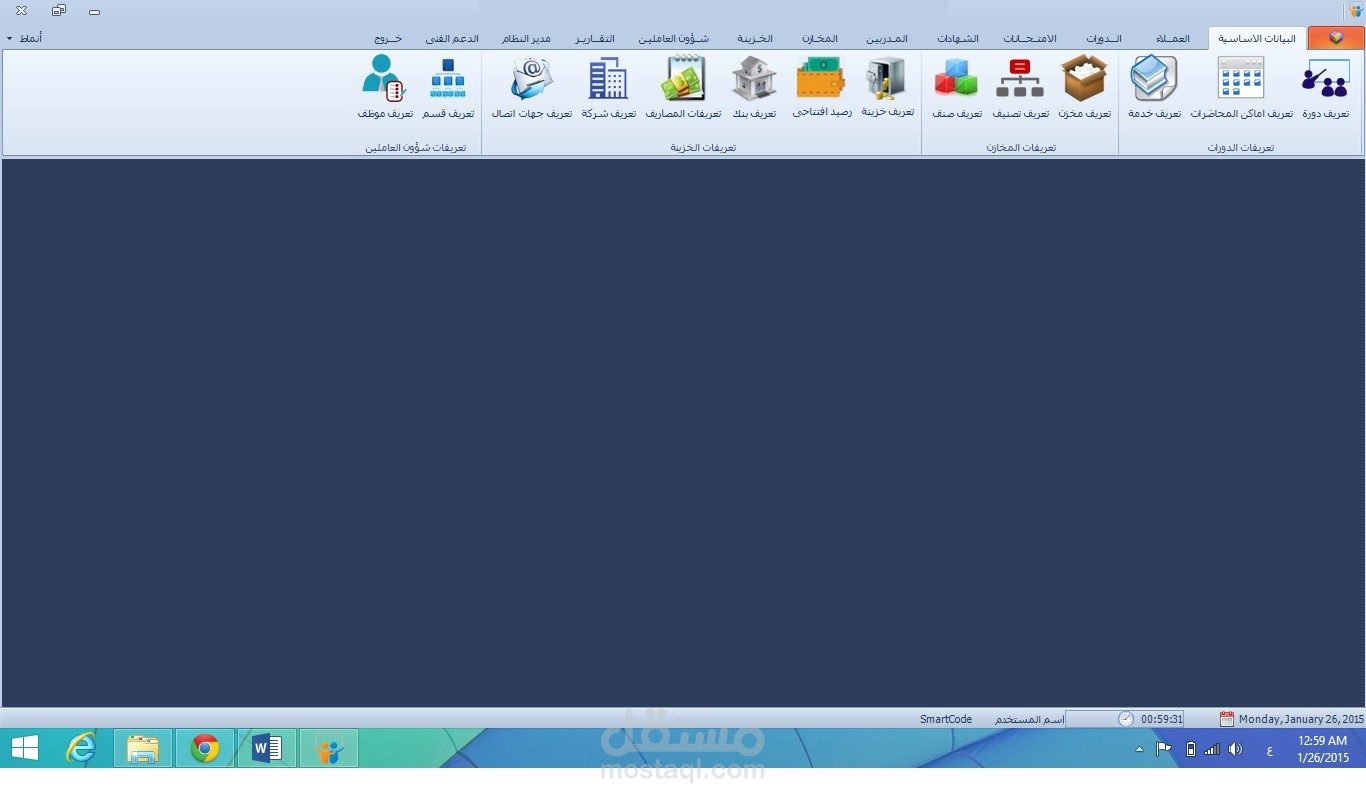Click SmartCode text in status bar
This screenshot has height=800, width=1366.
pos(946,719)
